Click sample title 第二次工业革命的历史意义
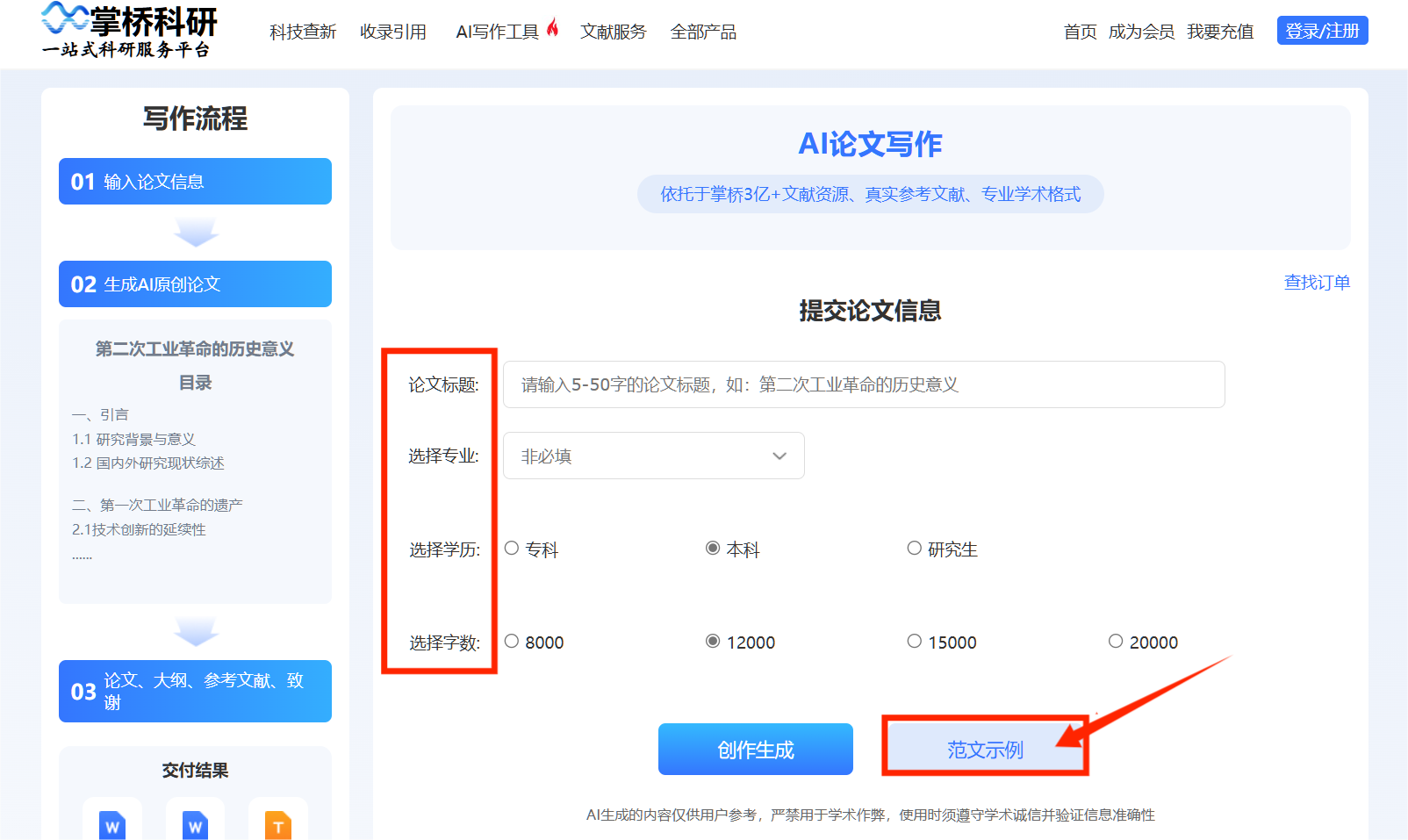The width and height of the screenshot is (1408, 840). (195, 349)
